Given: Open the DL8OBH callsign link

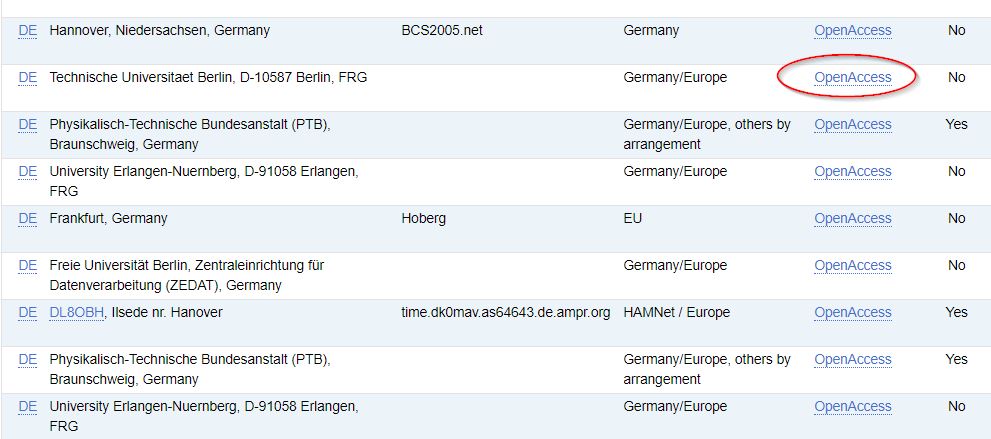Looking at the screenshot, I should [76, 312].
